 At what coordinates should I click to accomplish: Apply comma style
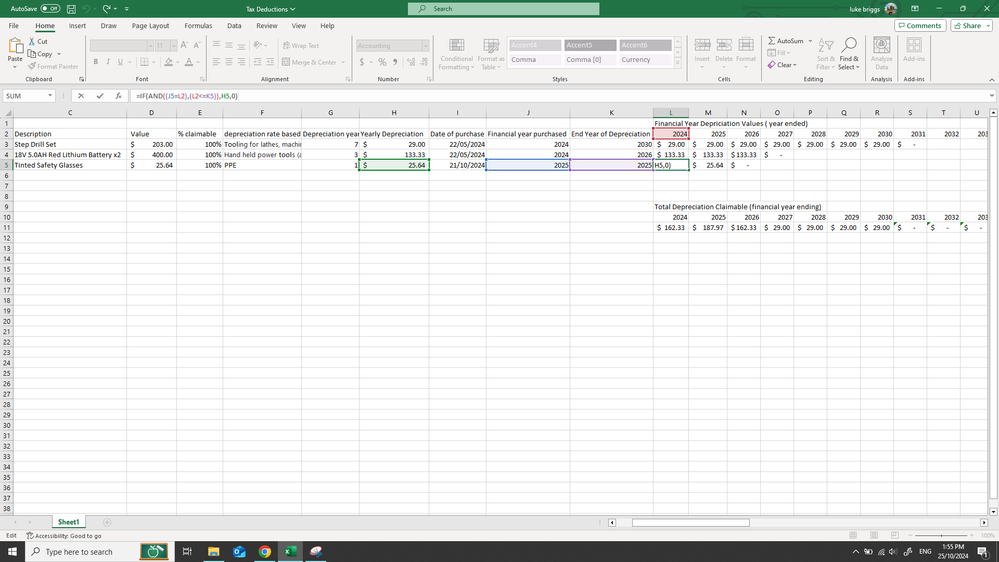(395, 62)
